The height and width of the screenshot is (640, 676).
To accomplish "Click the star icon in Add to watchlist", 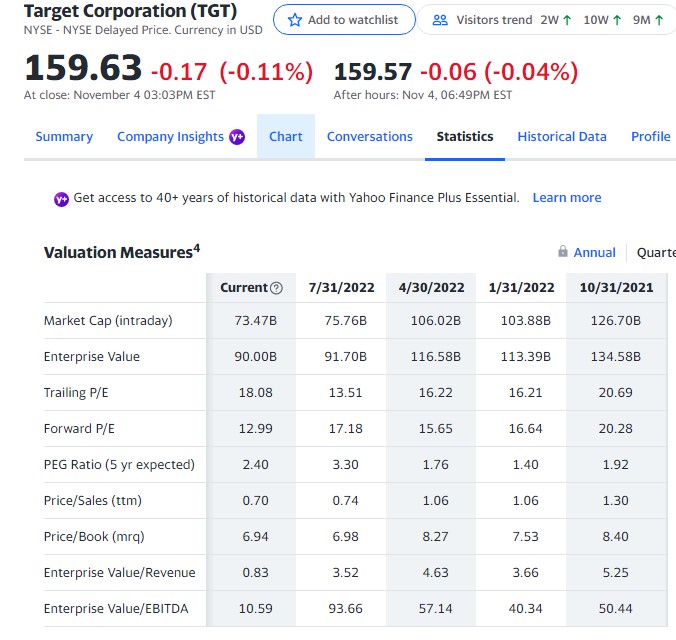I will tap(295, 20).
